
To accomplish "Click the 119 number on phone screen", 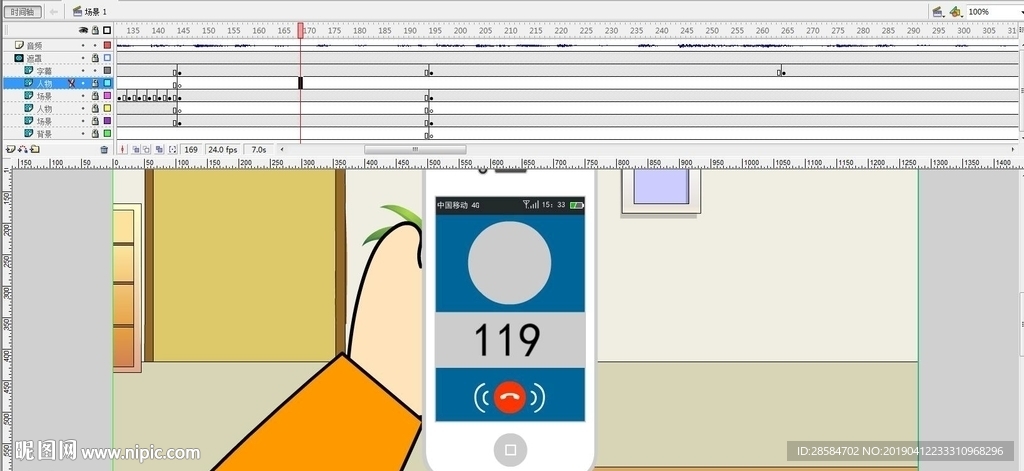I will point(507,340).
